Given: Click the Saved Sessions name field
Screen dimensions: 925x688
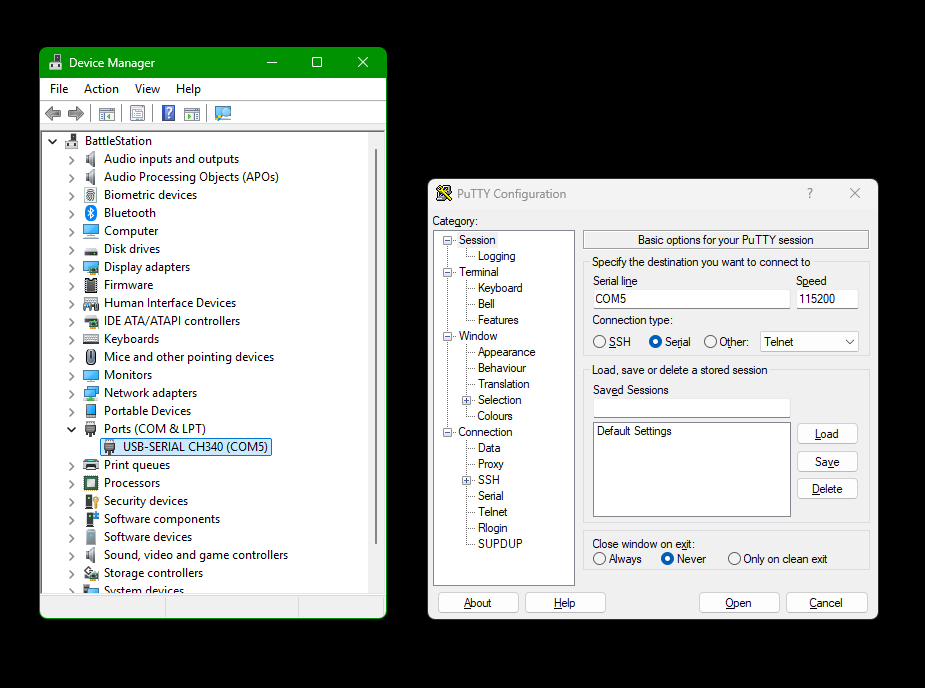Looking at the screenshot, I should pos(691,408).
